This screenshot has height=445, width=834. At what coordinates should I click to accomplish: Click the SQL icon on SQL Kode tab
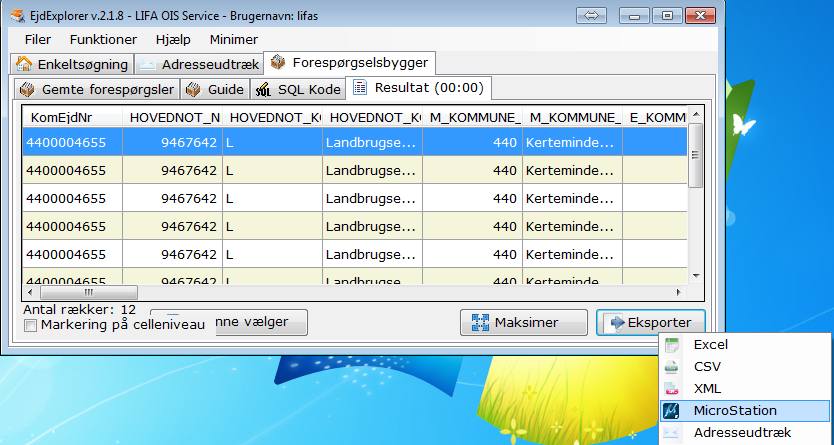(263, 89)
